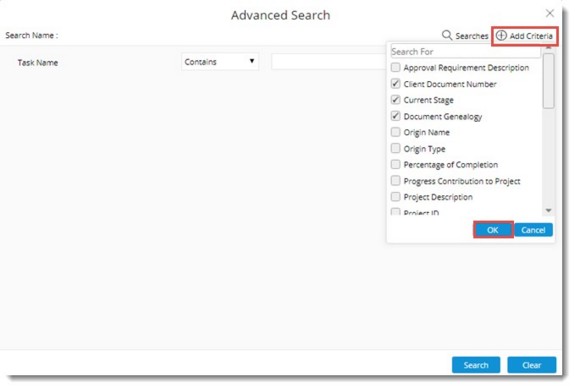Enable the Origin Name checkbox

click(x=395, y=132)
